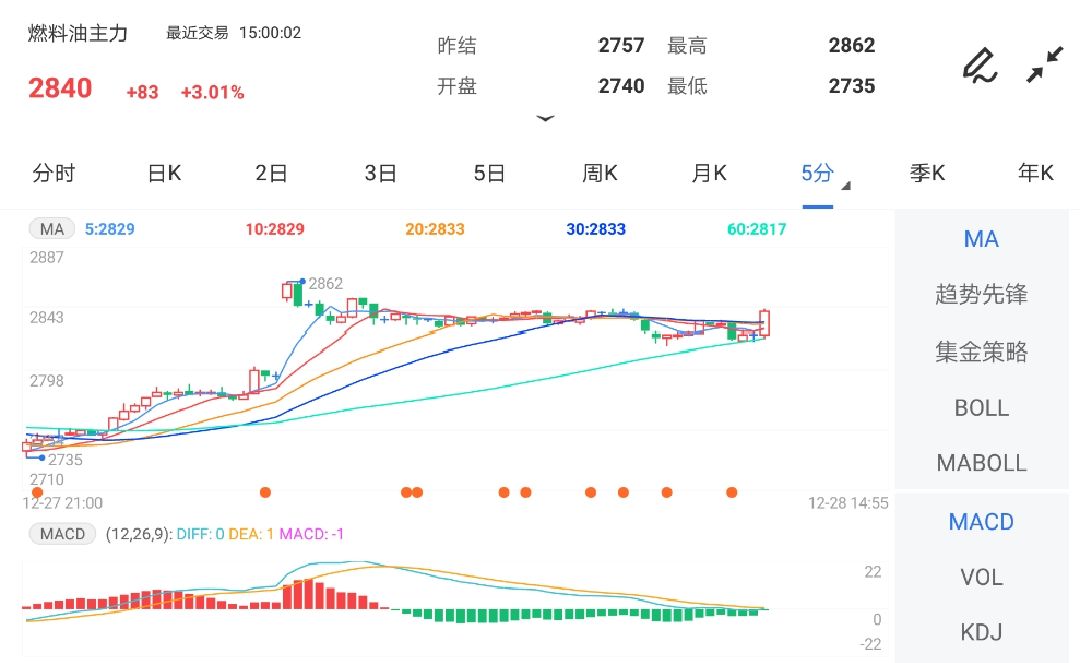Click the 开盘 value 2740
This screenshot has width=1080, height=663.
tap(621, 86)
